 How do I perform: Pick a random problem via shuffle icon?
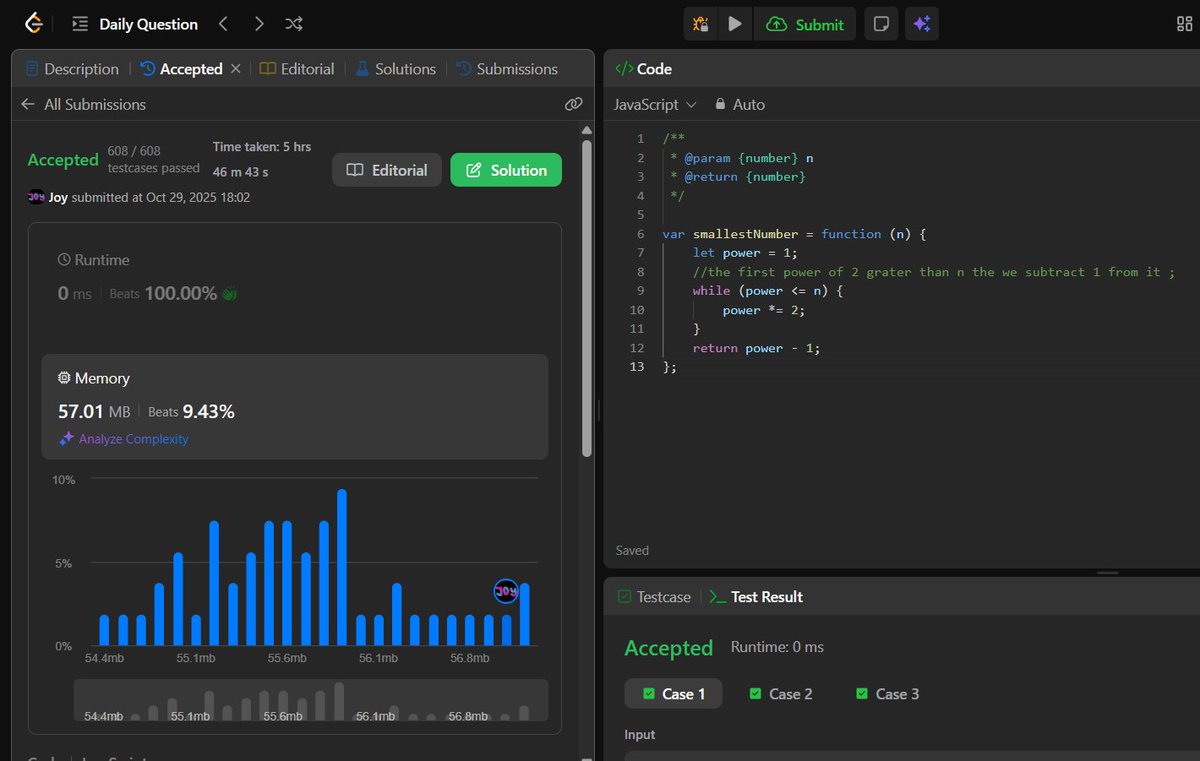coord(293,23)
